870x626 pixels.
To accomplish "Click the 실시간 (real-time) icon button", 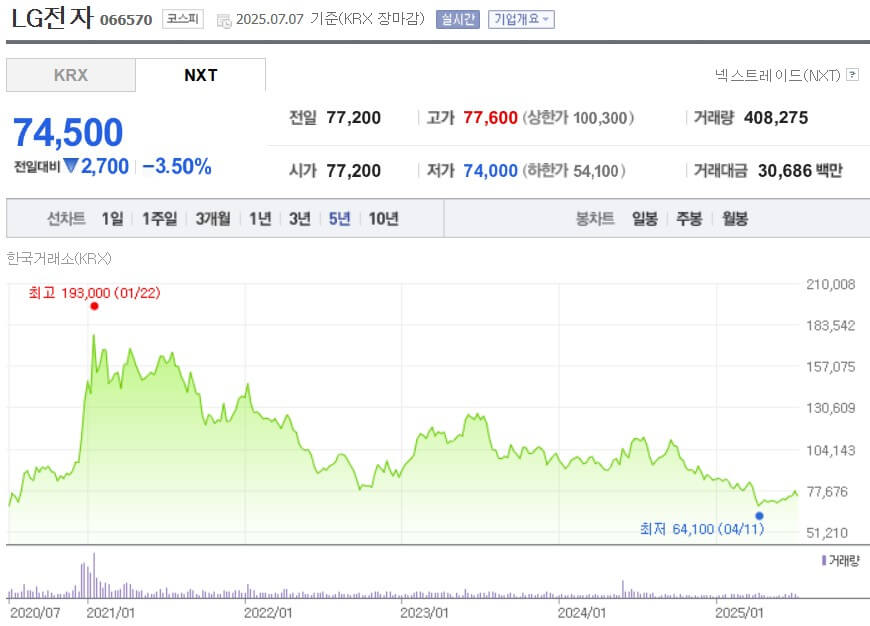I will [457, 18].
